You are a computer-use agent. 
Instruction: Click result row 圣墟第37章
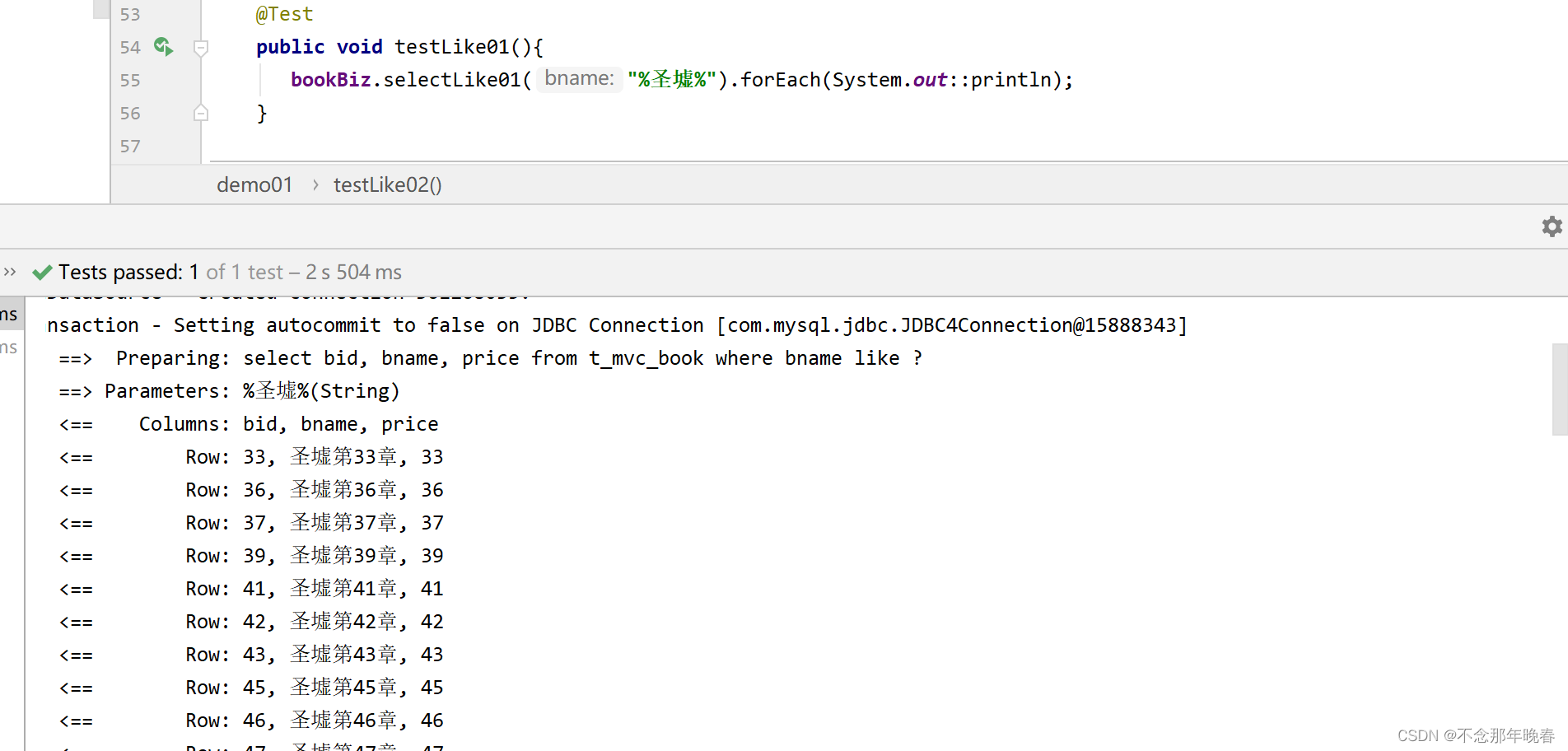(251, 523)
